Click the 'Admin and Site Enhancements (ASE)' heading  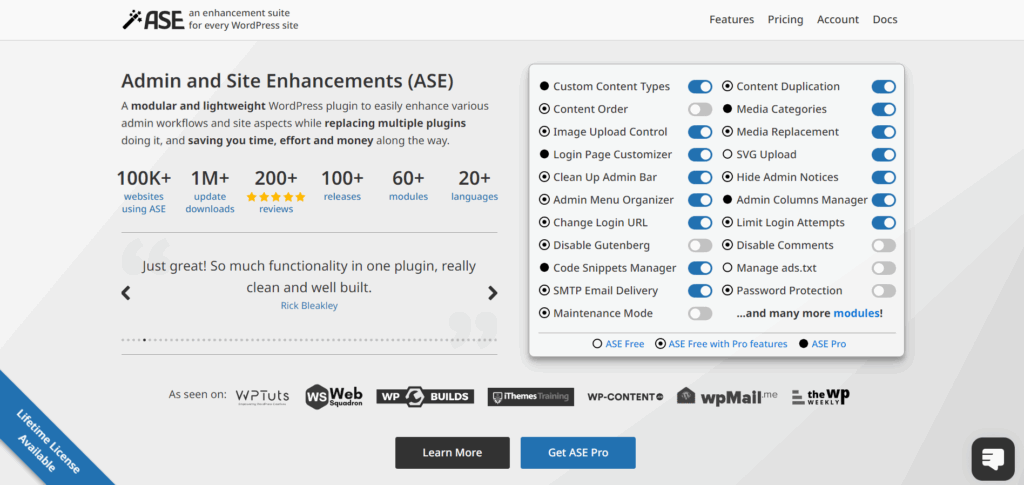[287, 81]
